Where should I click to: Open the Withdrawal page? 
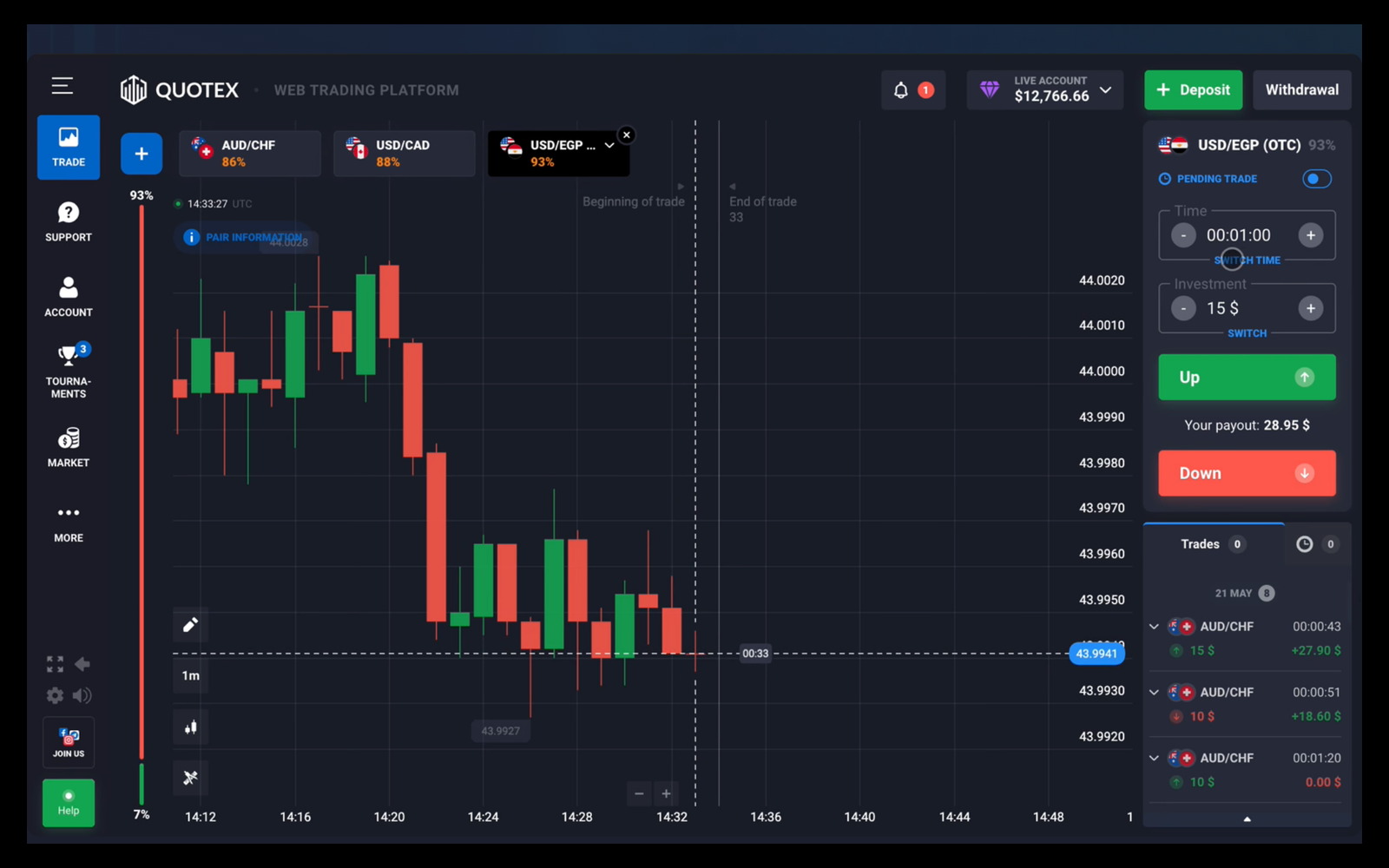tap(1302, 90)
